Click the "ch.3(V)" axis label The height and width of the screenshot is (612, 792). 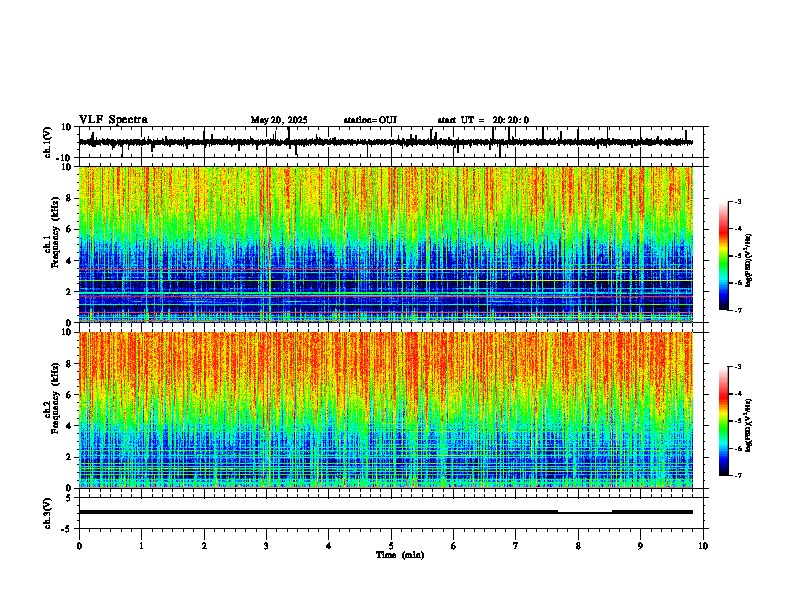48,514
